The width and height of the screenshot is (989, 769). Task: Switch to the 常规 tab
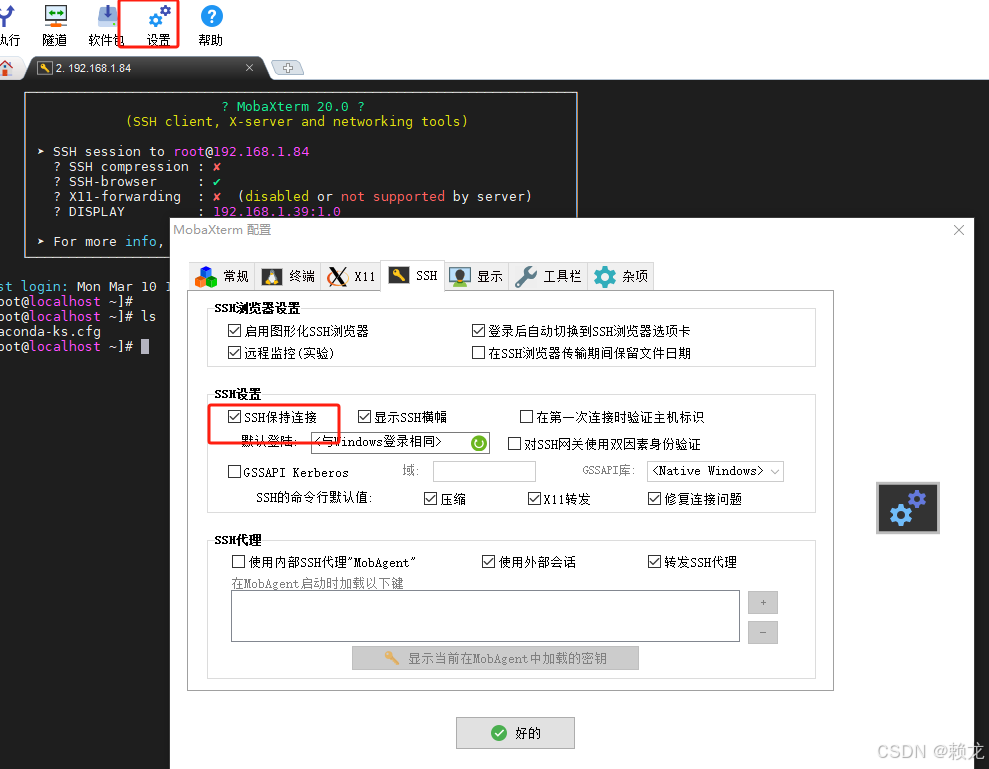(x=222, y=276)
